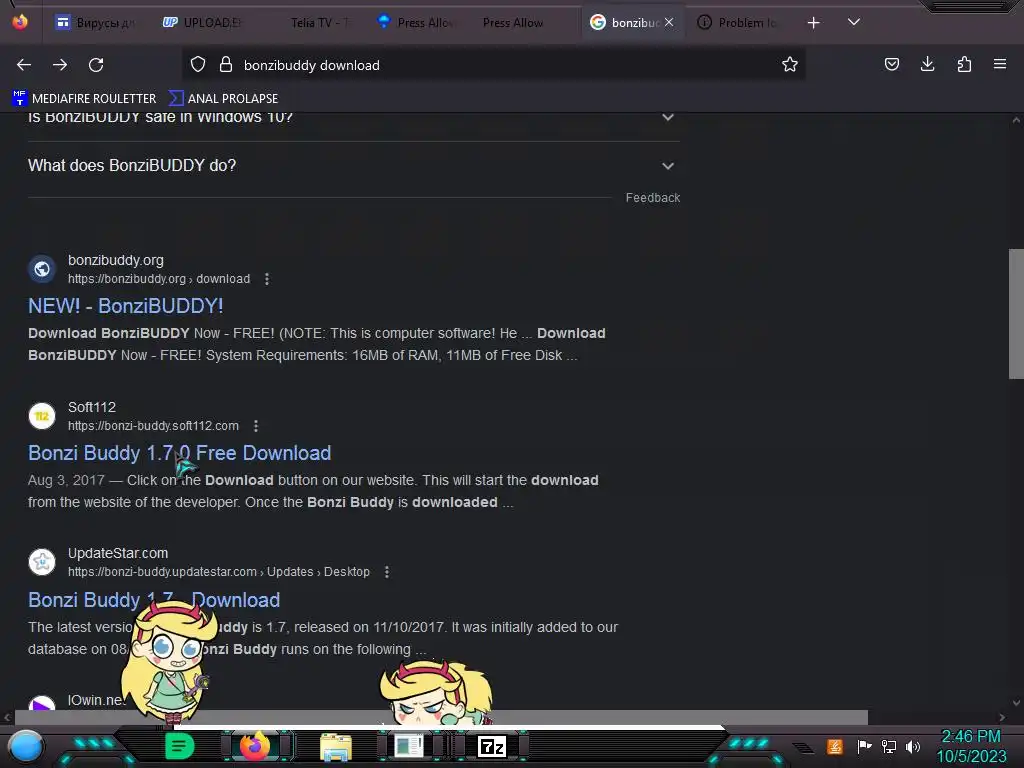Image resolution: width=1024 pixels, height=768 pixels.
Task: Click the Firefox taskbar icon
Action: click(255, 746)
